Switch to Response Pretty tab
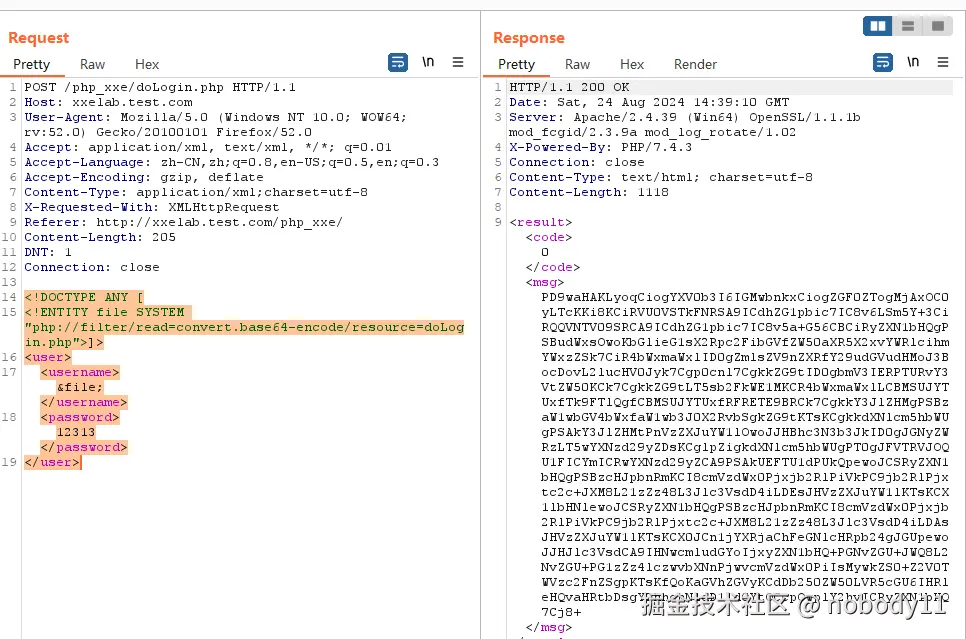This screenshot has height=639, width=966. 516,64
